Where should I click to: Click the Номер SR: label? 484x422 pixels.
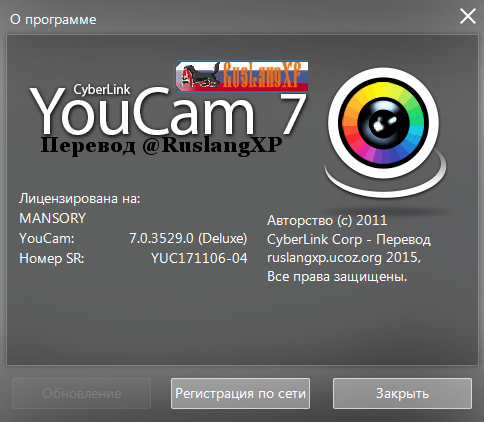coord(52,258)
